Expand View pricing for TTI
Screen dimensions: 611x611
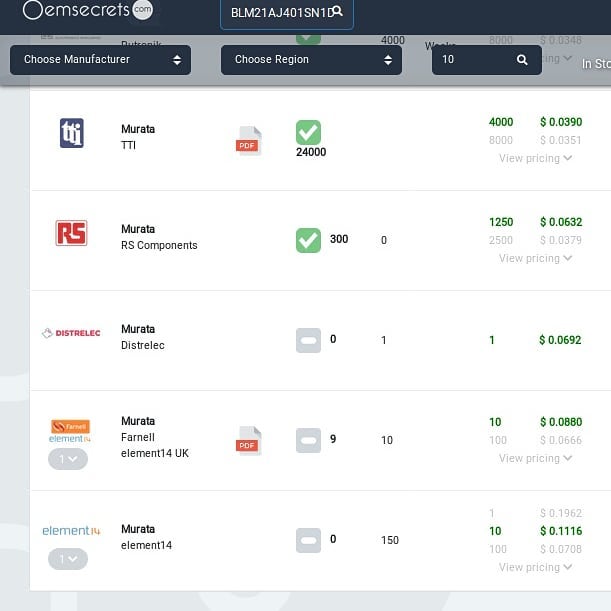[535, 158]
